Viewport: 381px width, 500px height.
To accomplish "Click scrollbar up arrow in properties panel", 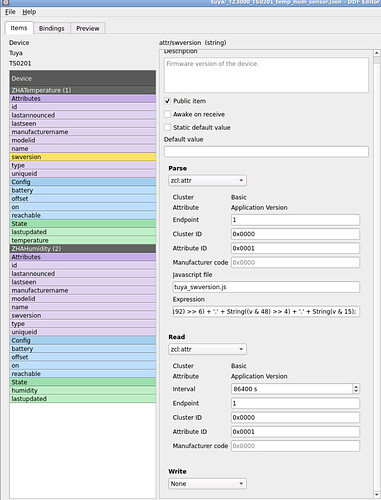I will pyautogui.click(x=377, y=53).
